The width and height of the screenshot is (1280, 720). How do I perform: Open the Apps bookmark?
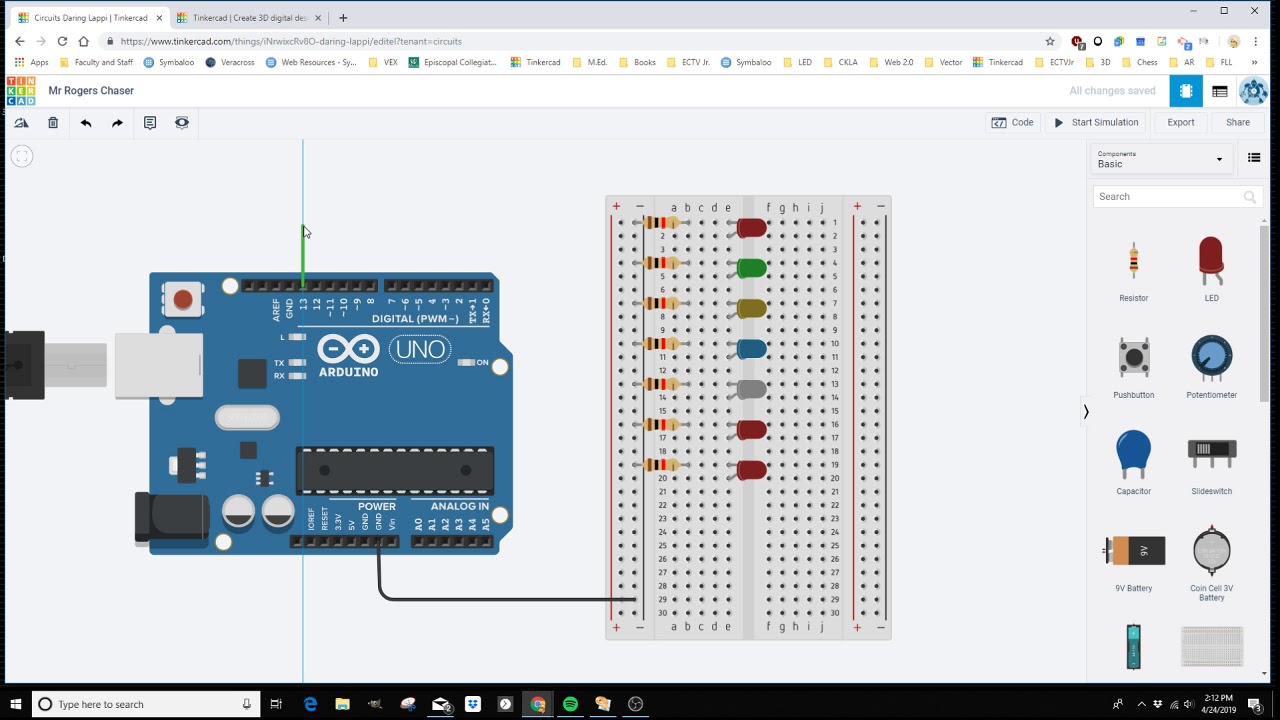coord(31,62)
